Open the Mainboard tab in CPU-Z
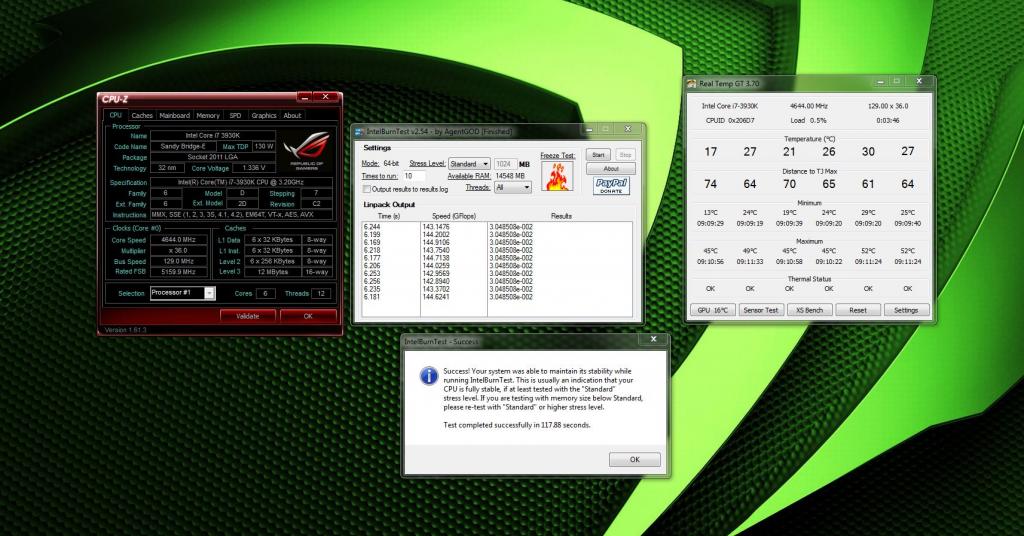The height and width of the screenshot is (536, 1024). (174, 116)
